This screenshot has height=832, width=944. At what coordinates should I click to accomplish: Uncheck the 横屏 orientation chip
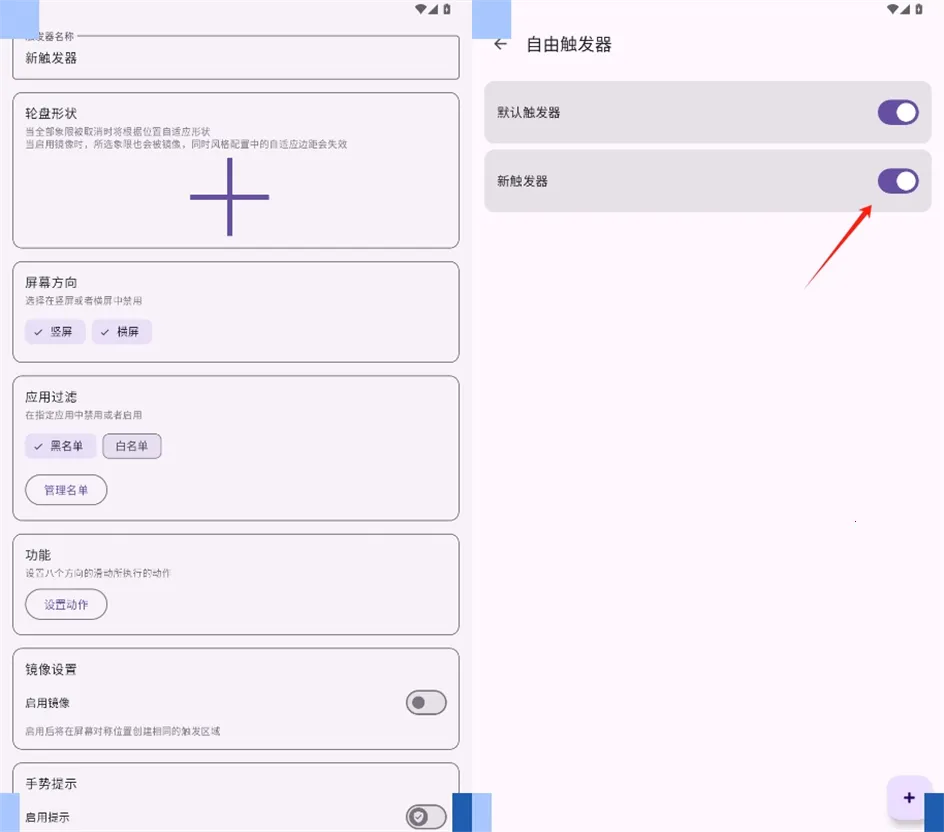click(122, 332)
